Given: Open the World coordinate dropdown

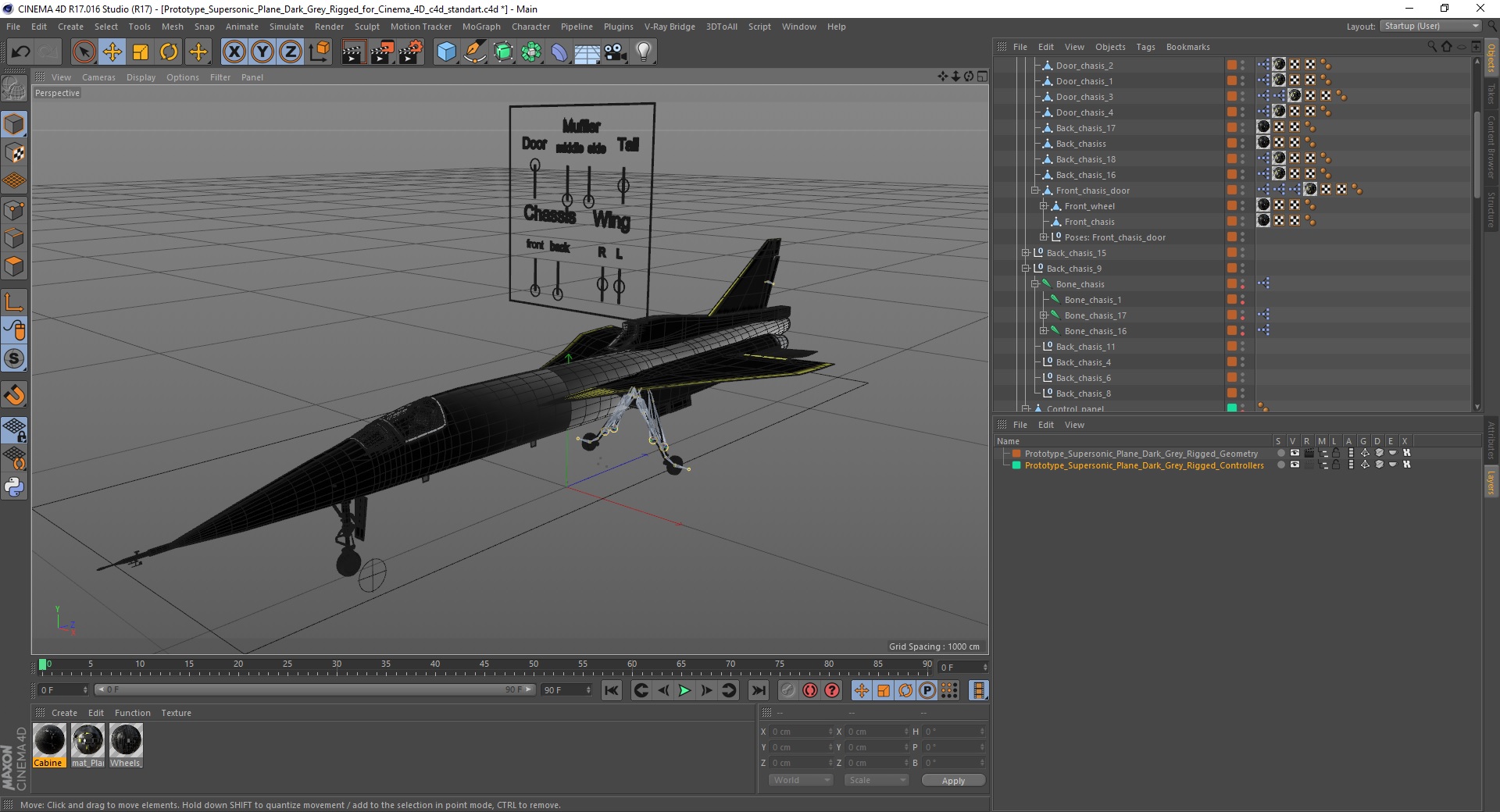Looking at the screenshot, I should pos(801,780).
